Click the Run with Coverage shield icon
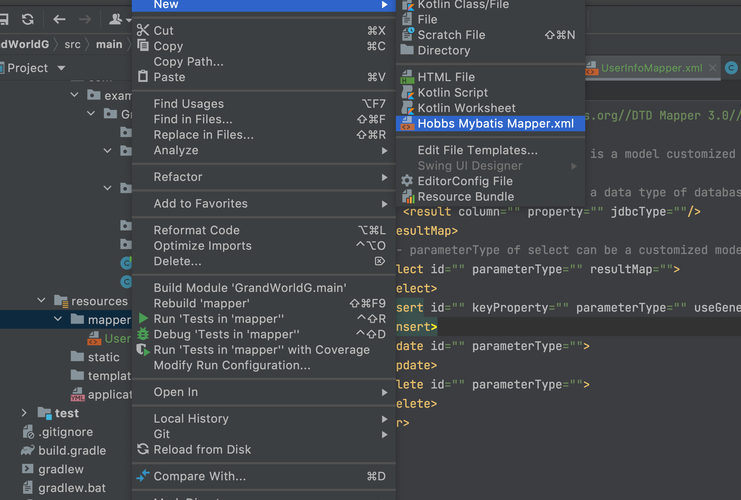Screen dimensions: 741x500 (x=142, y=349)
